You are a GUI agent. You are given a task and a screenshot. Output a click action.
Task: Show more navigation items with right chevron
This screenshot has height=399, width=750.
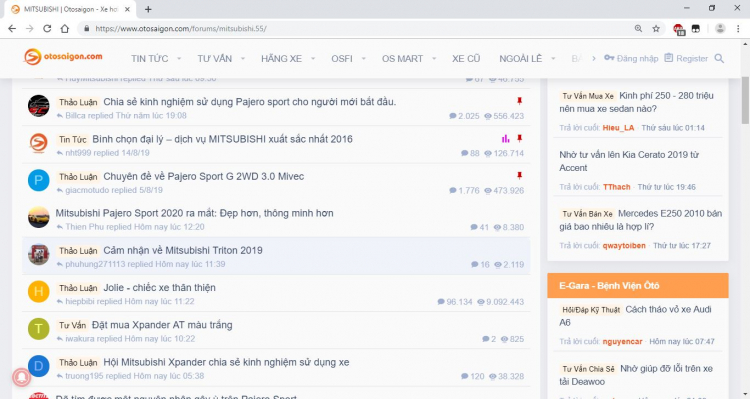tap(594, 58)
